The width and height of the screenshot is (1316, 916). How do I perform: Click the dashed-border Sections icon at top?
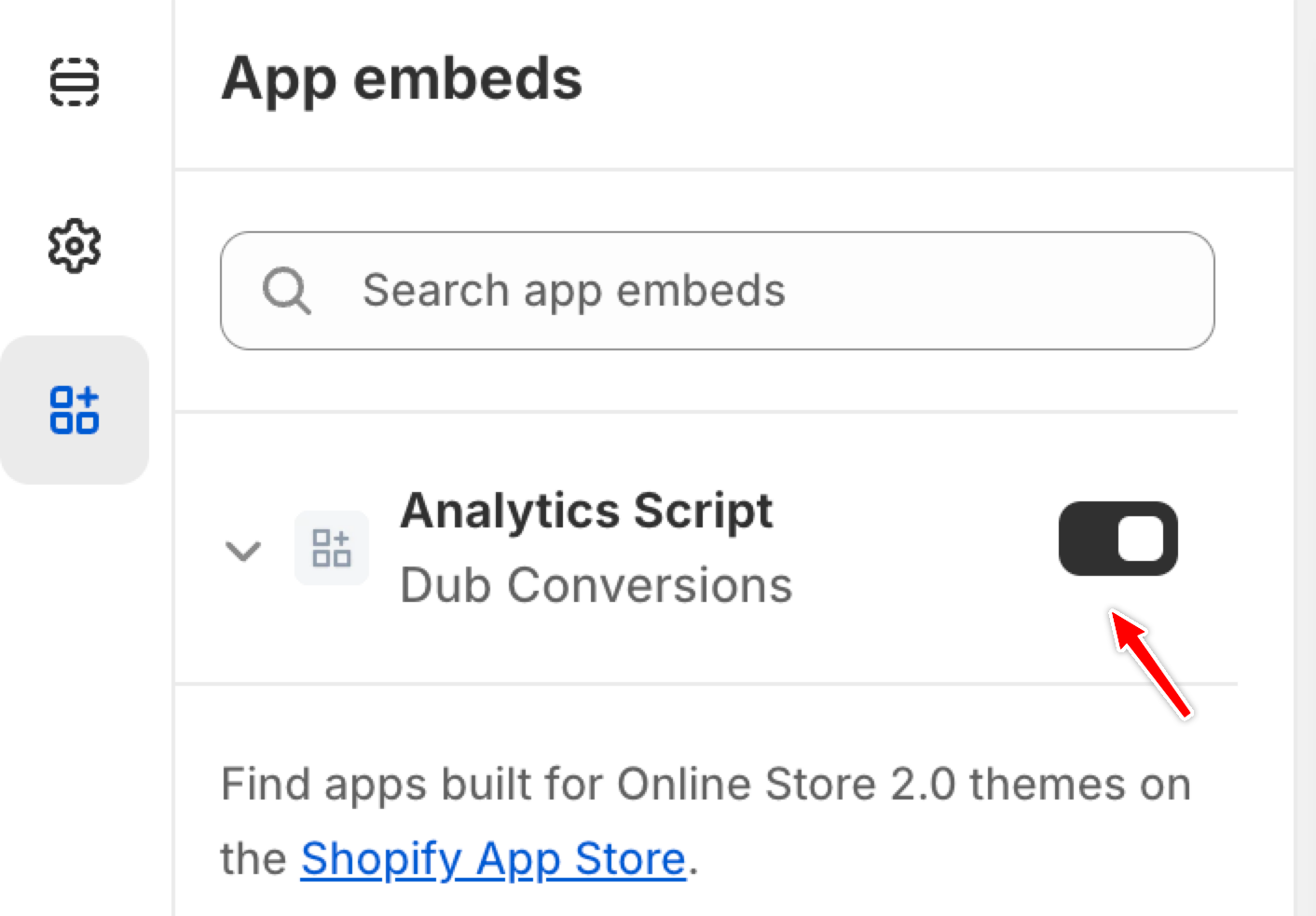click(75, 85)
